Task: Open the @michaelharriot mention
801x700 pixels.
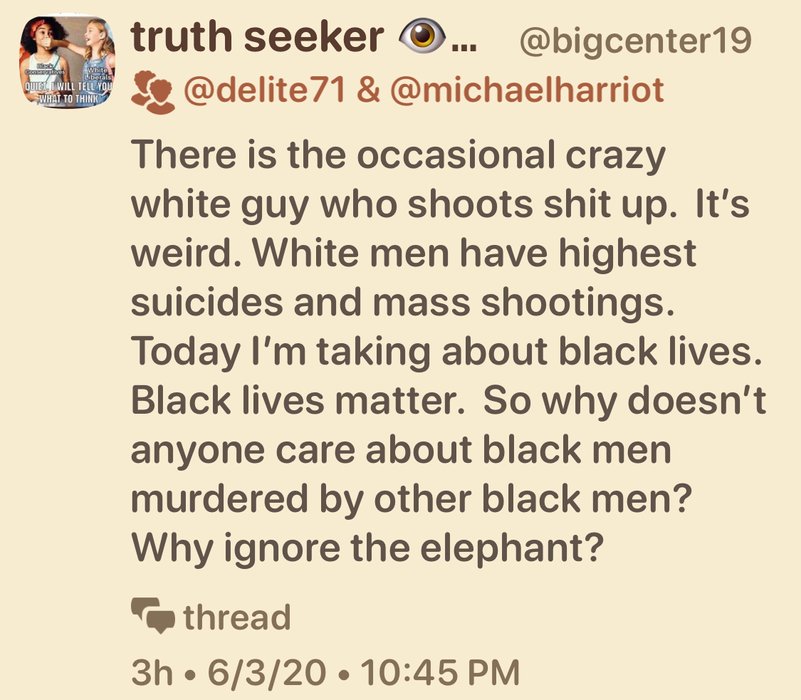Action: click(524, 90)
